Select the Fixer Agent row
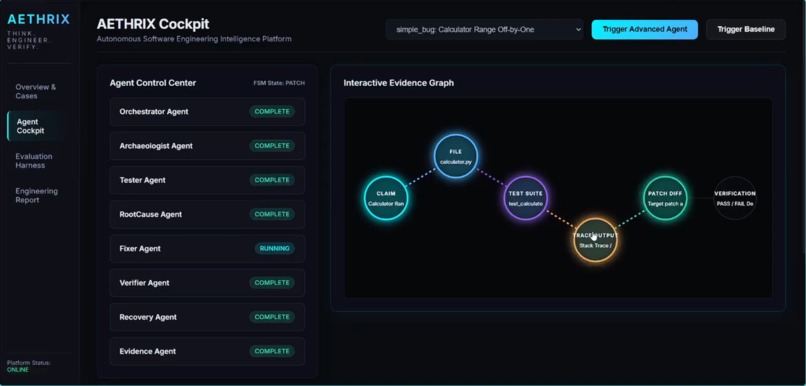Image resolution: width=806 pixels, height=386 pixels. (207, 249)
